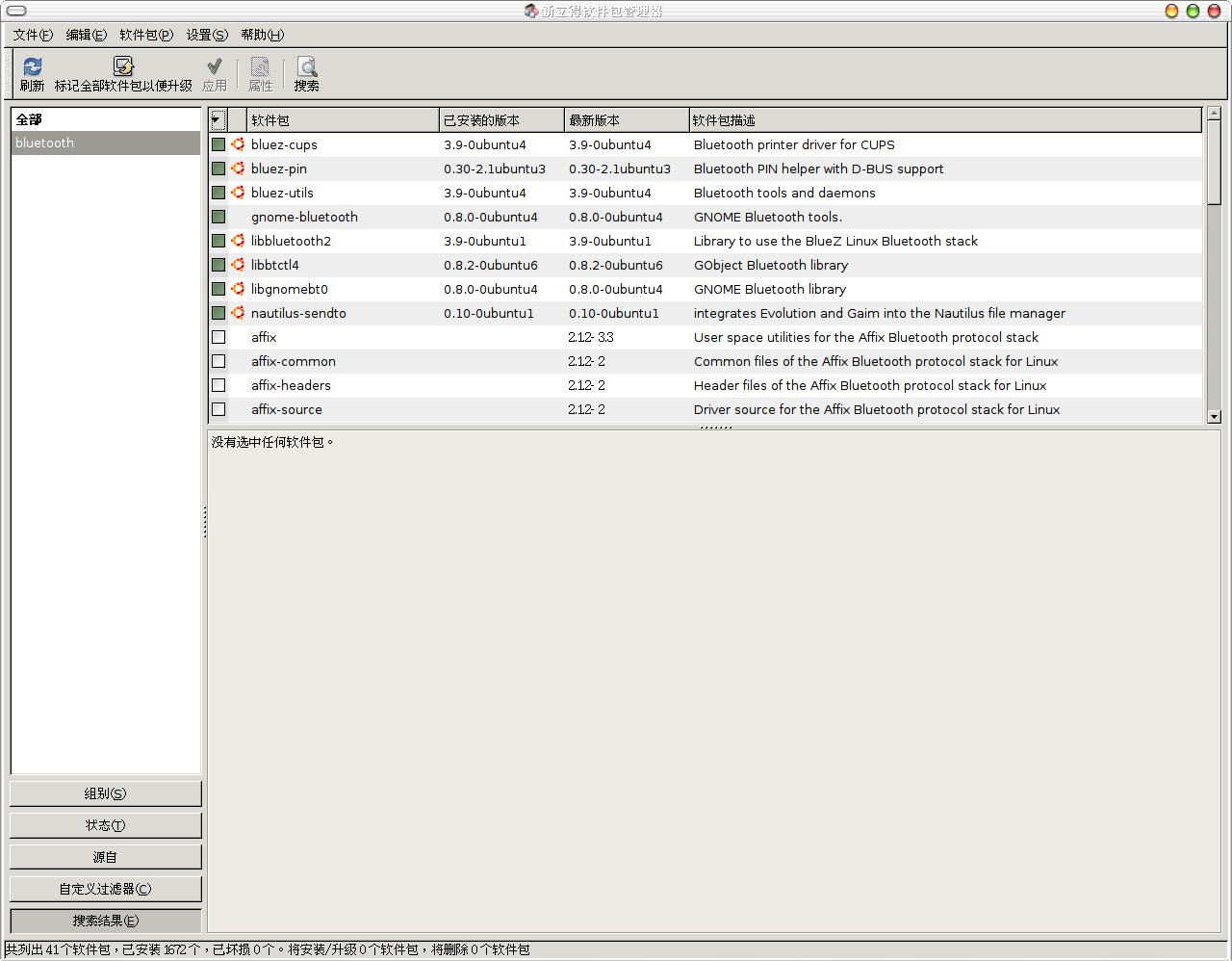Select the nautilus-sendto package name
The width and height of the screenshot is (1232, 961).
click(x=298, y=313)
